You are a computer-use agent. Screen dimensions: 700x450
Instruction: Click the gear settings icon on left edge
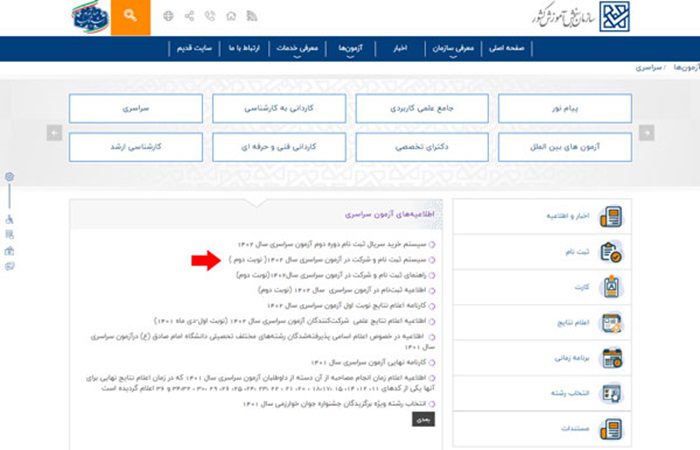coord(9,177)
